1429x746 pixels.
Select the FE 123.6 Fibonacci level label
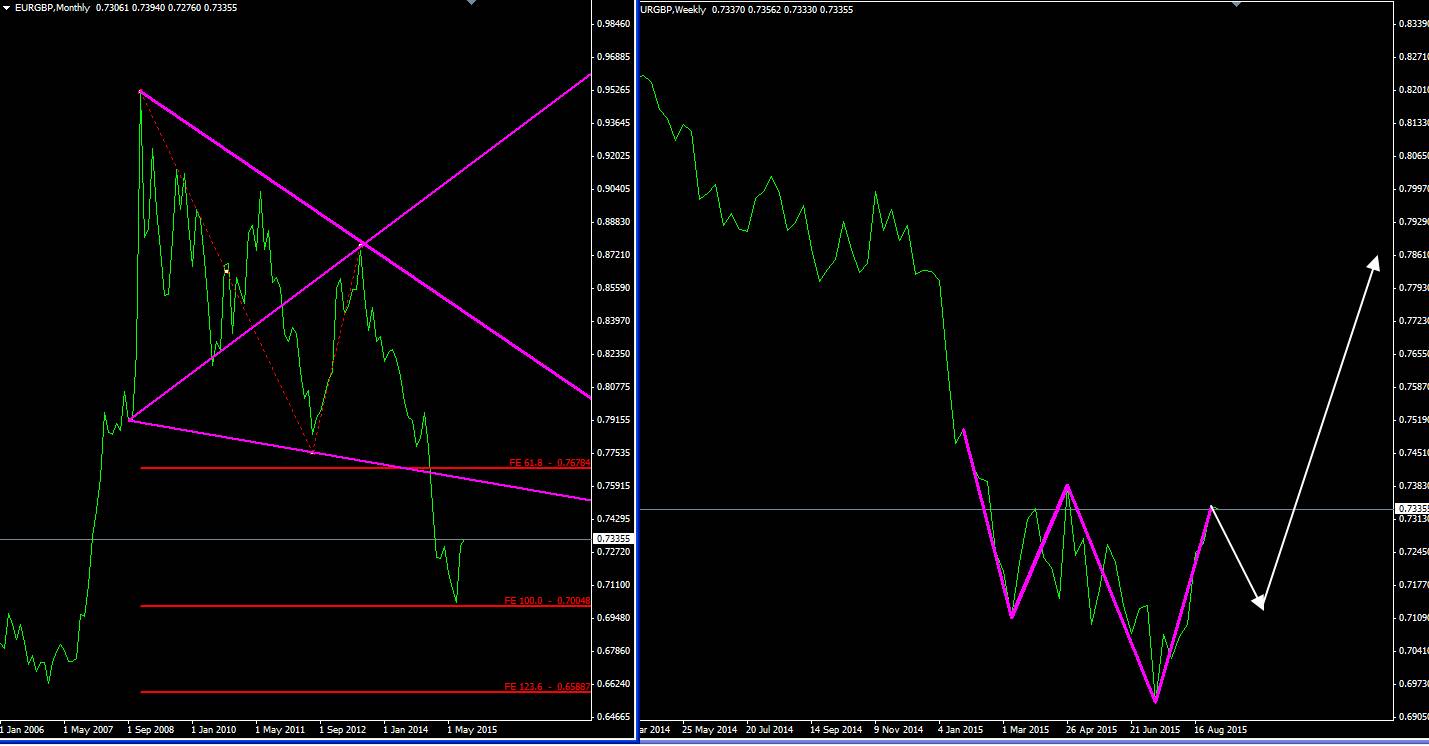pyautogui.click(x=547, y=686)
